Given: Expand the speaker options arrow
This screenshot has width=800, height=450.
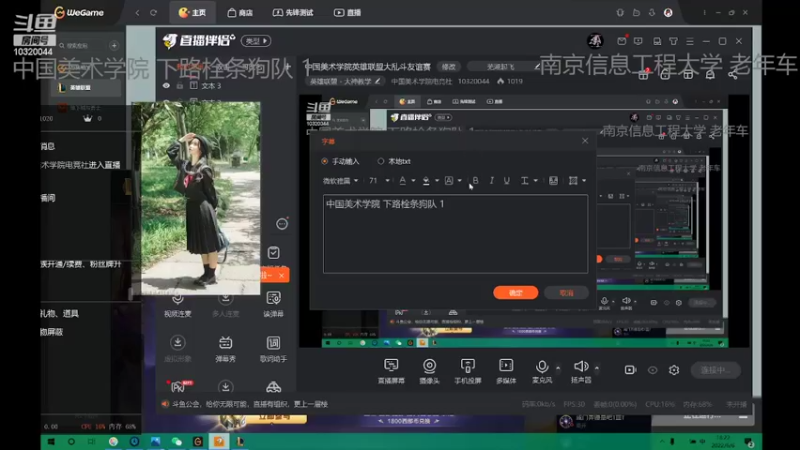Looking at the screenshot, I should pos(596,368).
